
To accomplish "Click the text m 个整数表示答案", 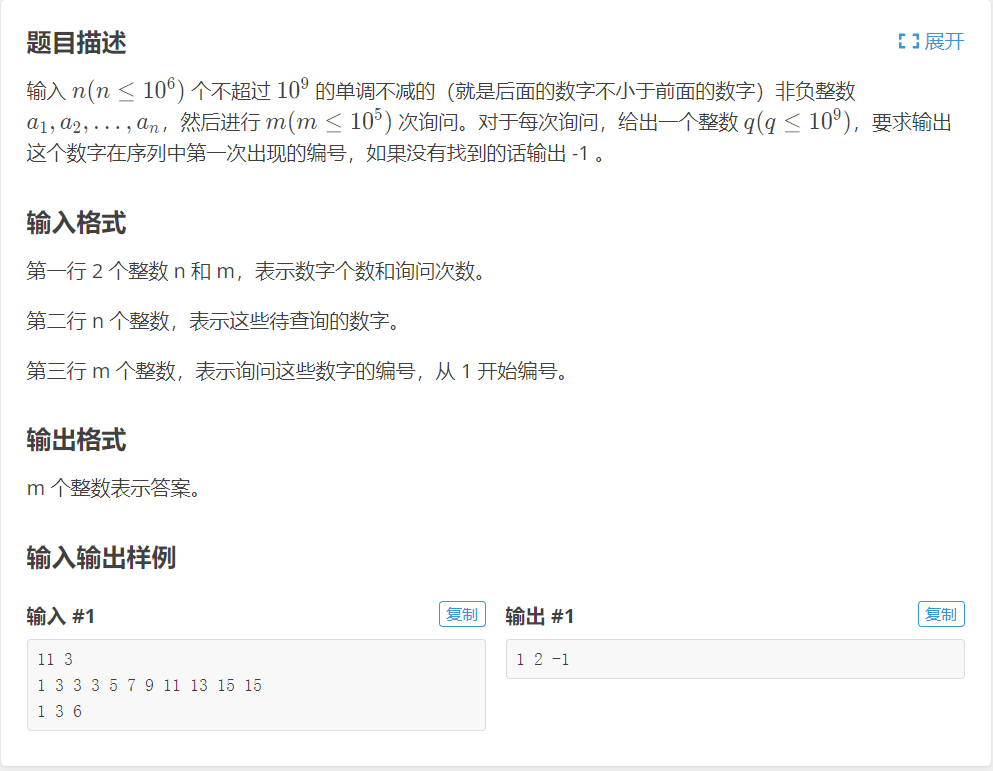I will [115, 488].
